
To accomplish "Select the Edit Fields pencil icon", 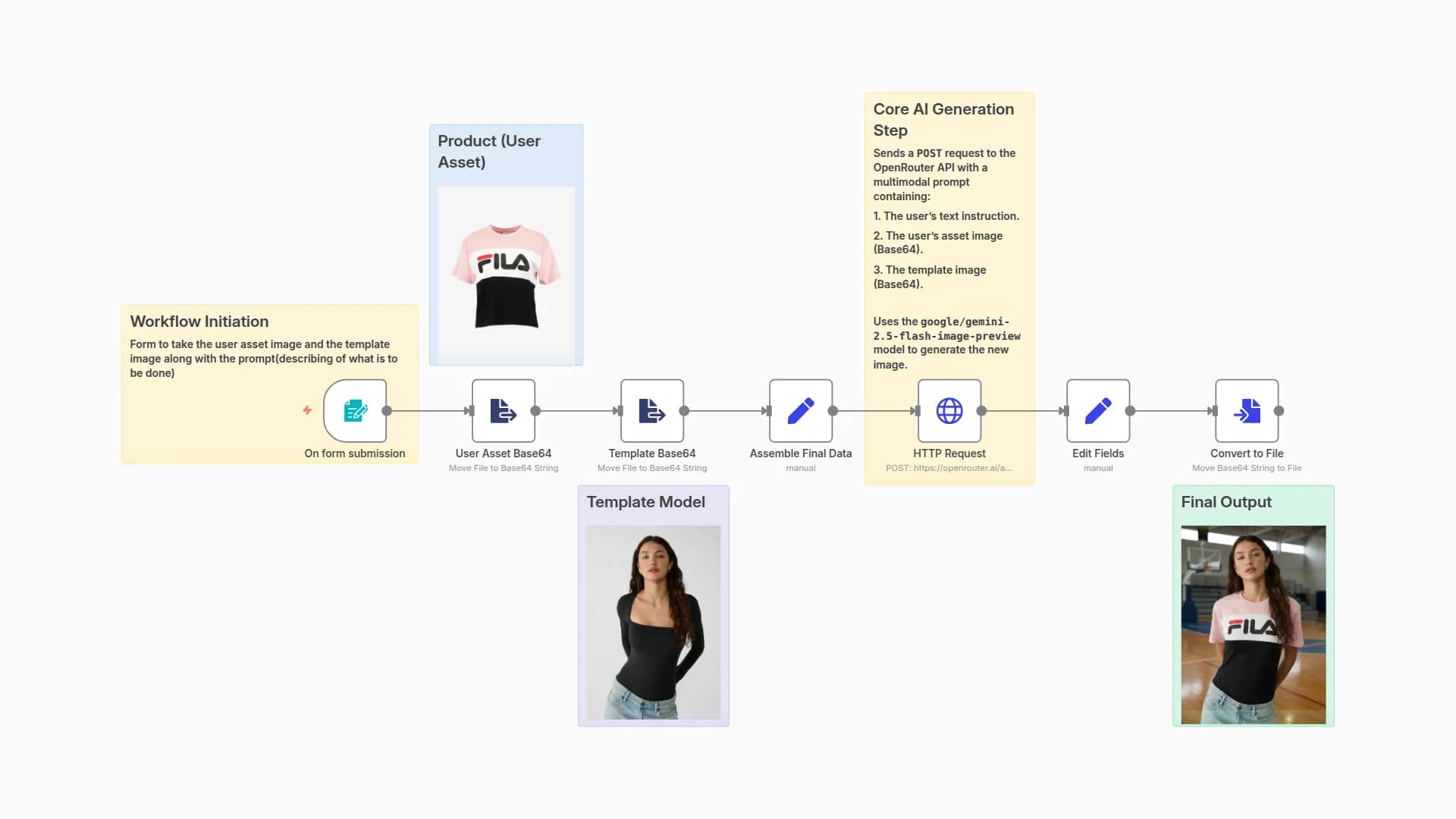I will tap(1097, 410).
